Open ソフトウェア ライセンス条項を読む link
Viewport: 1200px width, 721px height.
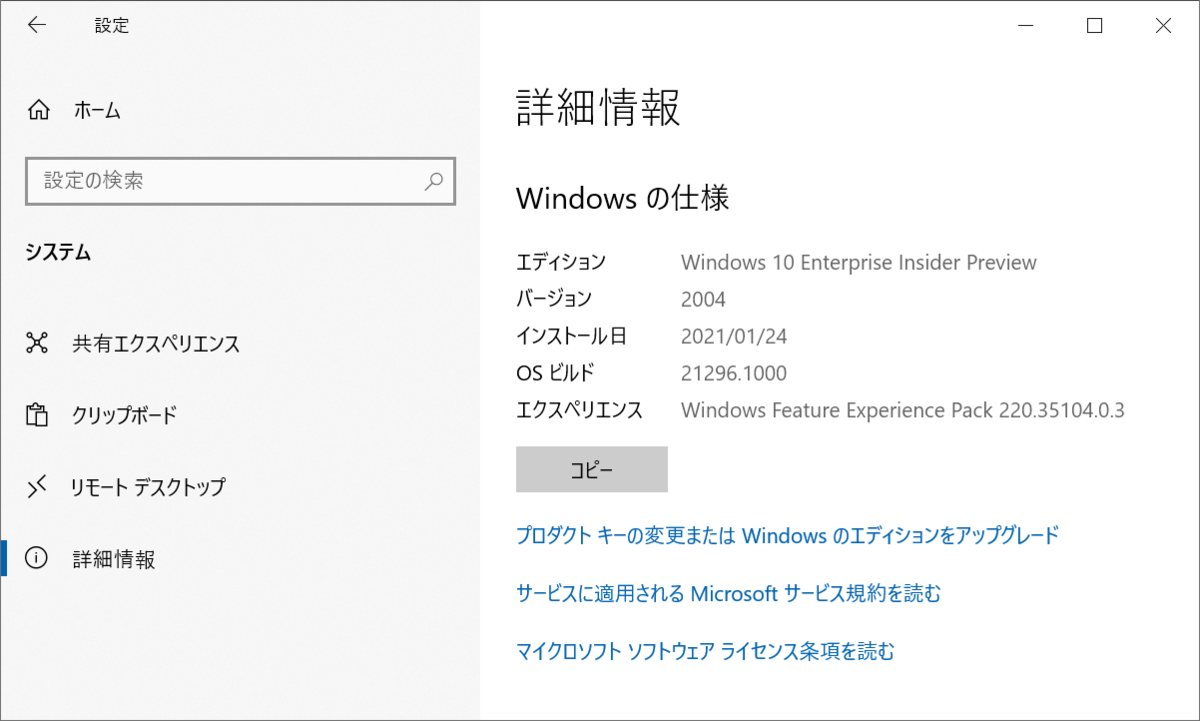pyautogui.click(x=705, y=652)
